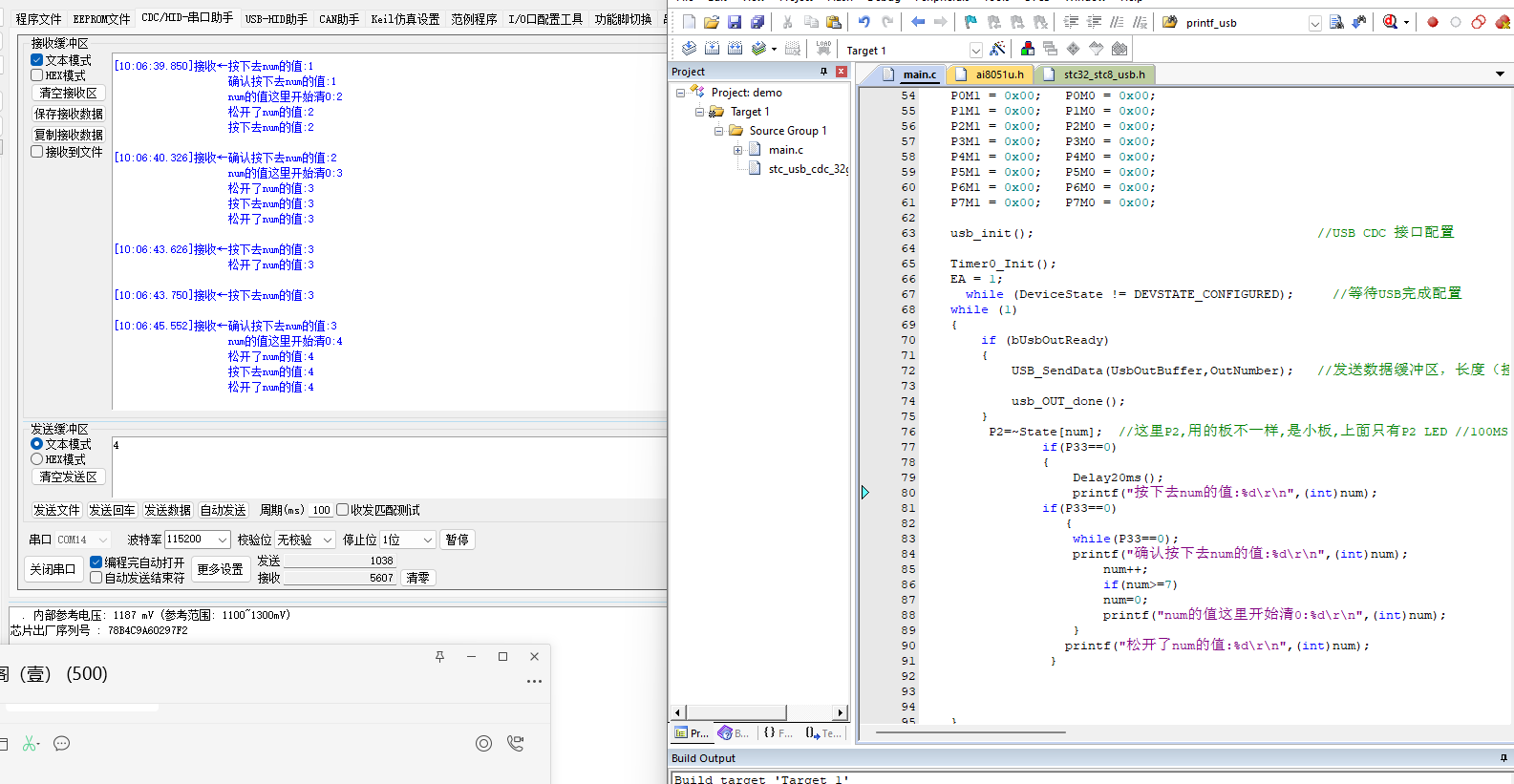Toggle 接收到文件 checkbox
The image size is (1514, 784).
37,152
